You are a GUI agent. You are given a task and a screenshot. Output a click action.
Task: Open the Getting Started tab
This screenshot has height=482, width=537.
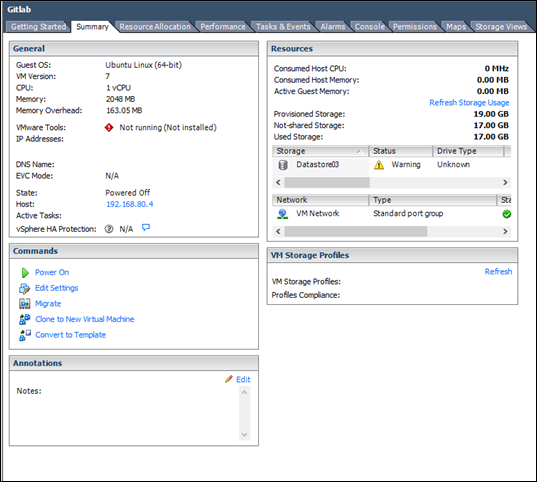click(38, 27)
